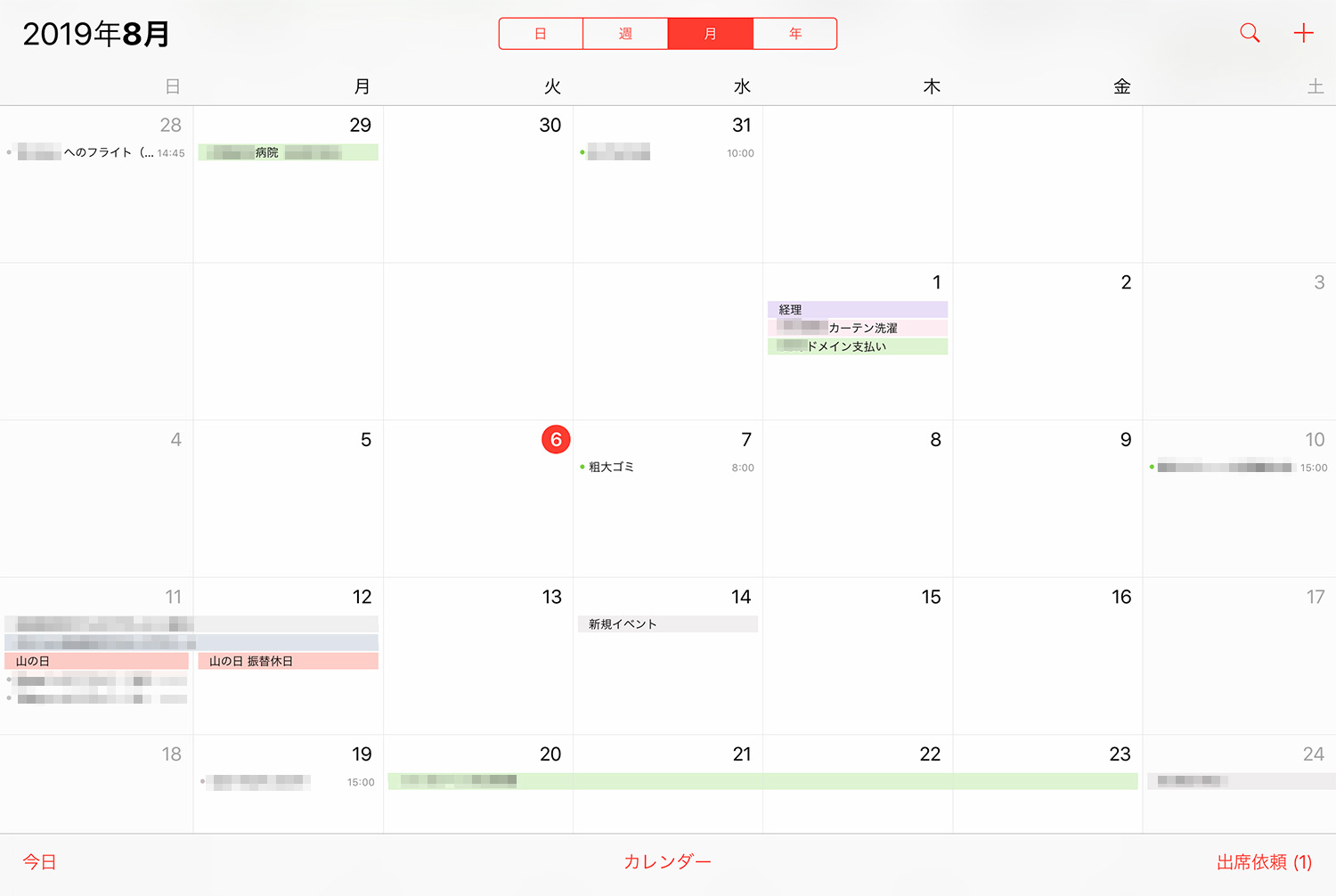Select the date 15 cell

(858, 656)
